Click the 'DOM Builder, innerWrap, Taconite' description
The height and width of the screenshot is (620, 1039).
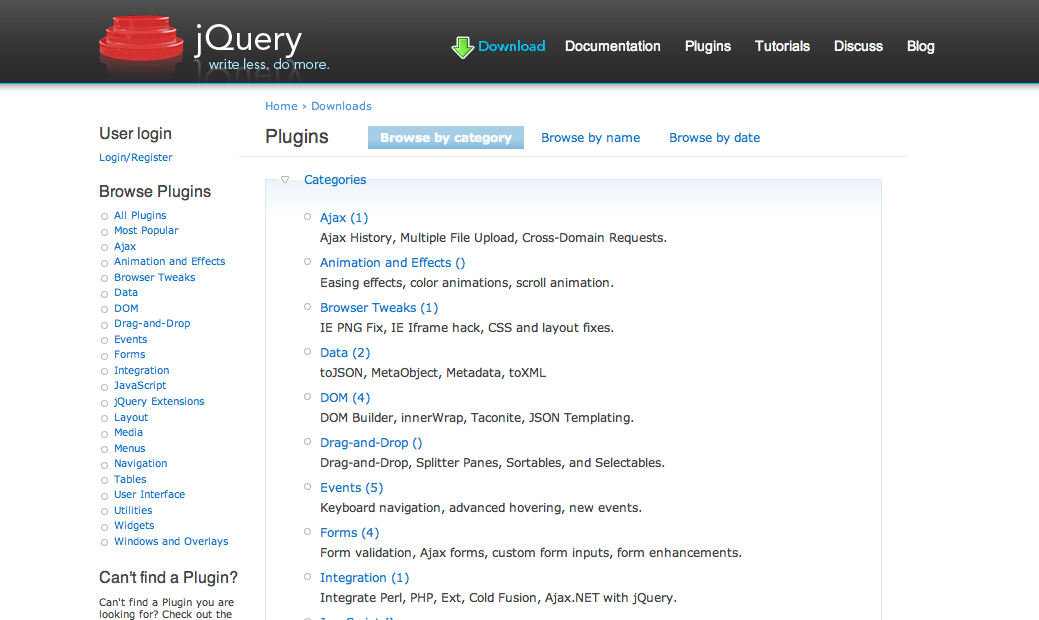(477, 418)
